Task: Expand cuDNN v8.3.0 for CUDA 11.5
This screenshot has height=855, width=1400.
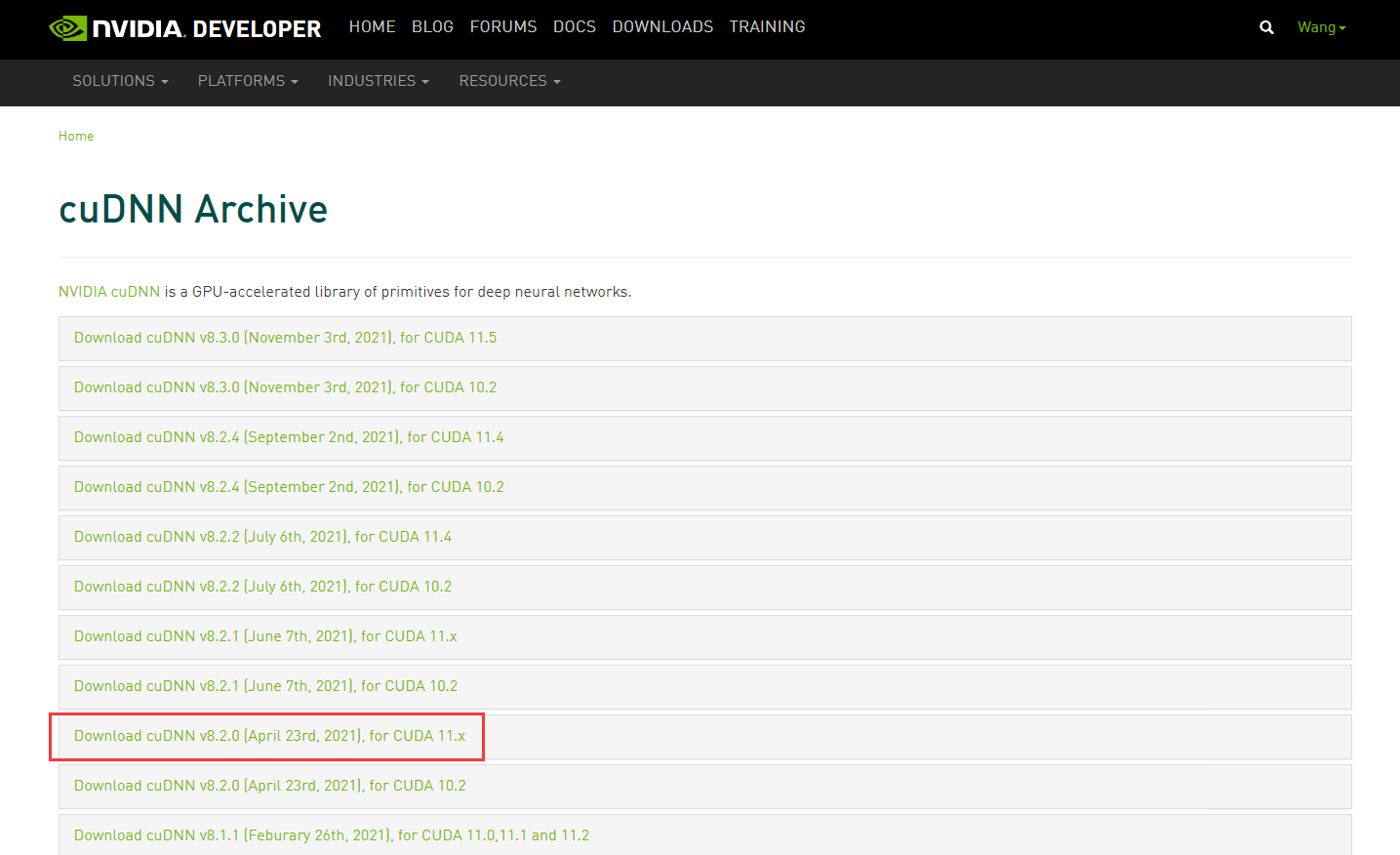Action: click(x=704, y=338)
